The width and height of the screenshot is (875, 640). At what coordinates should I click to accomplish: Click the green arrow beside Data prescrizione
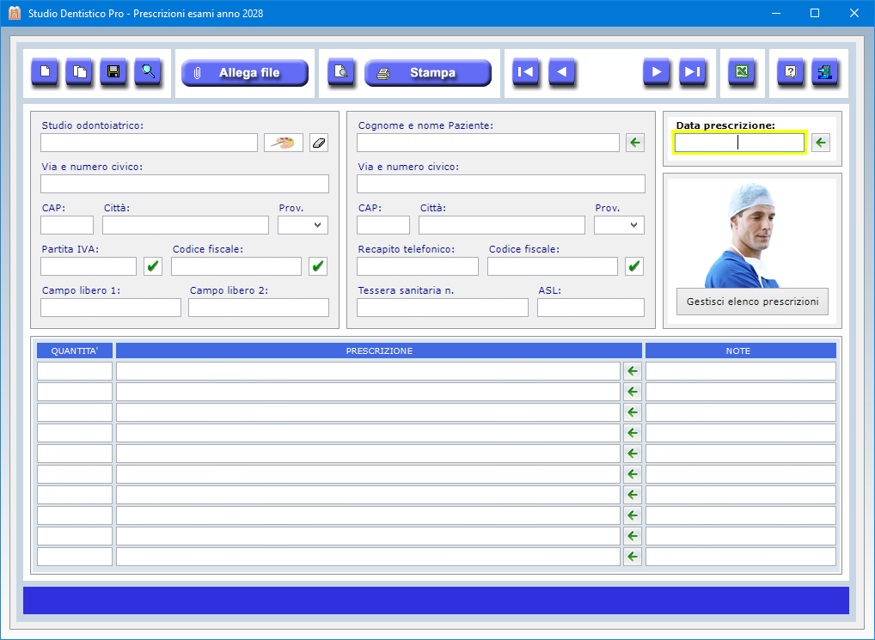click(x=820, y=143)
